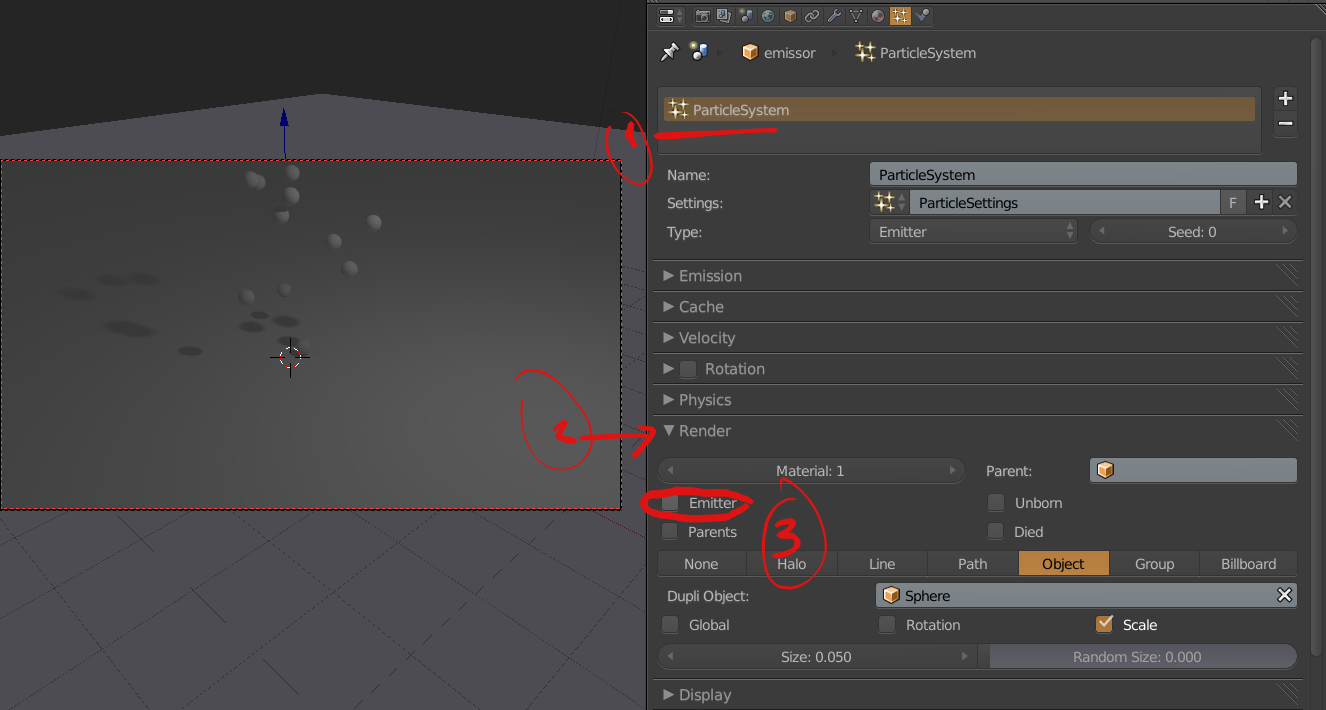The height and width of the screenshot is (710, 1326).
Task: Click the ParticleSettings name field
Action: click(1064, 203)
